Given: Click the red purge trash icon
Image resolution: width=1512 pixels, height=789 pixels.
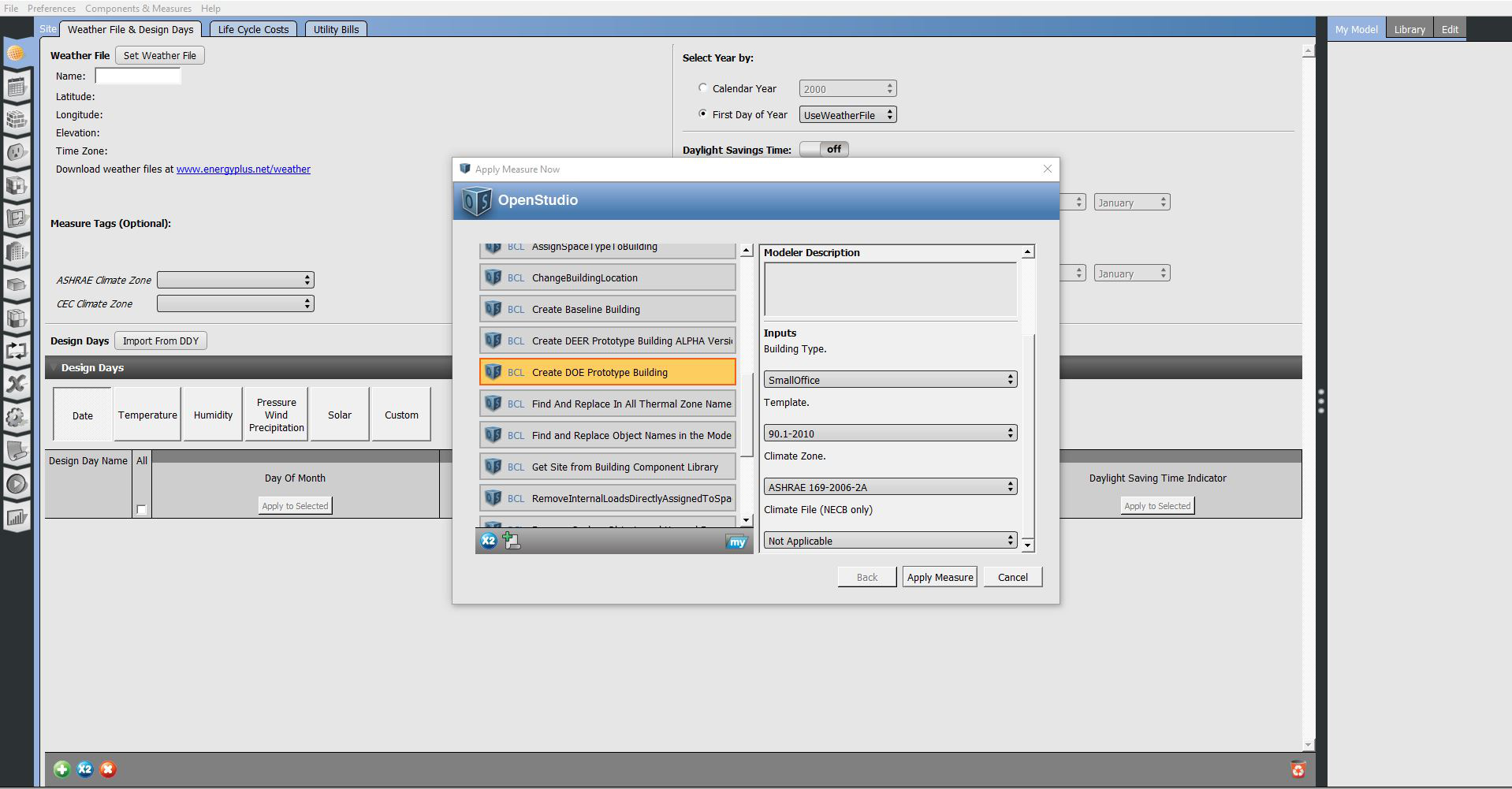Looking at the screenshot, I should pos(1298,769).
